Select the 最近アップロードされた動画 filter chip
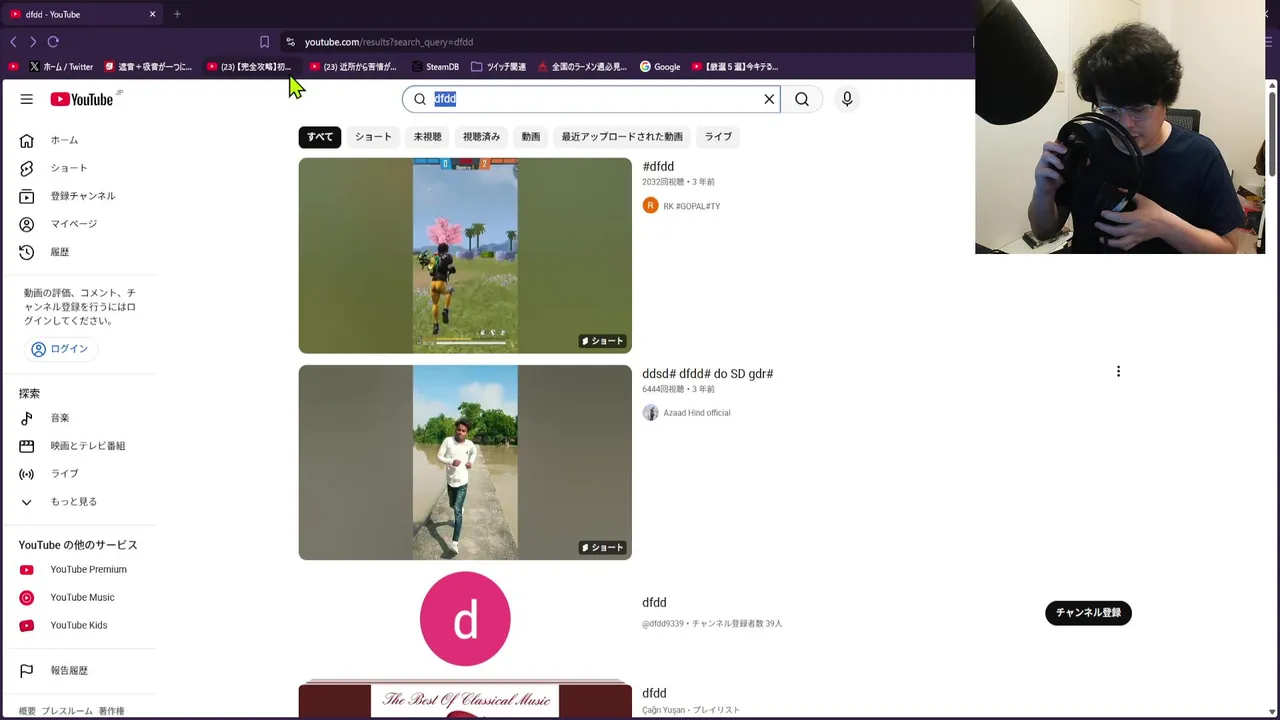1280x720 pixels. [x=622, y=137]
